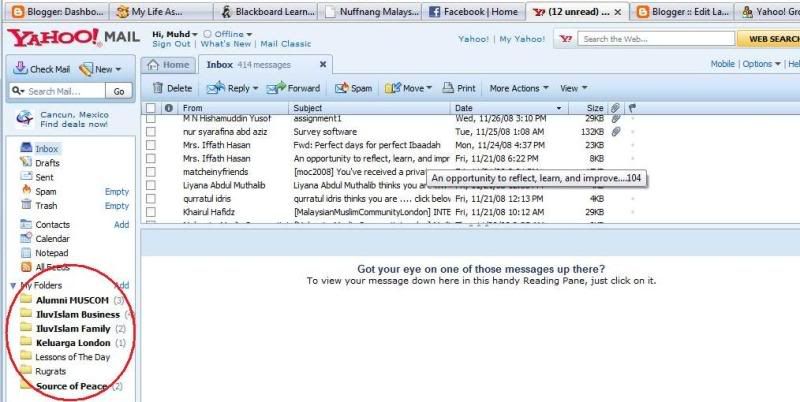Tick checkbox for M N Hishamuddin Yusof email
This screenshot has width=800, height=402.
click(151, 118)
